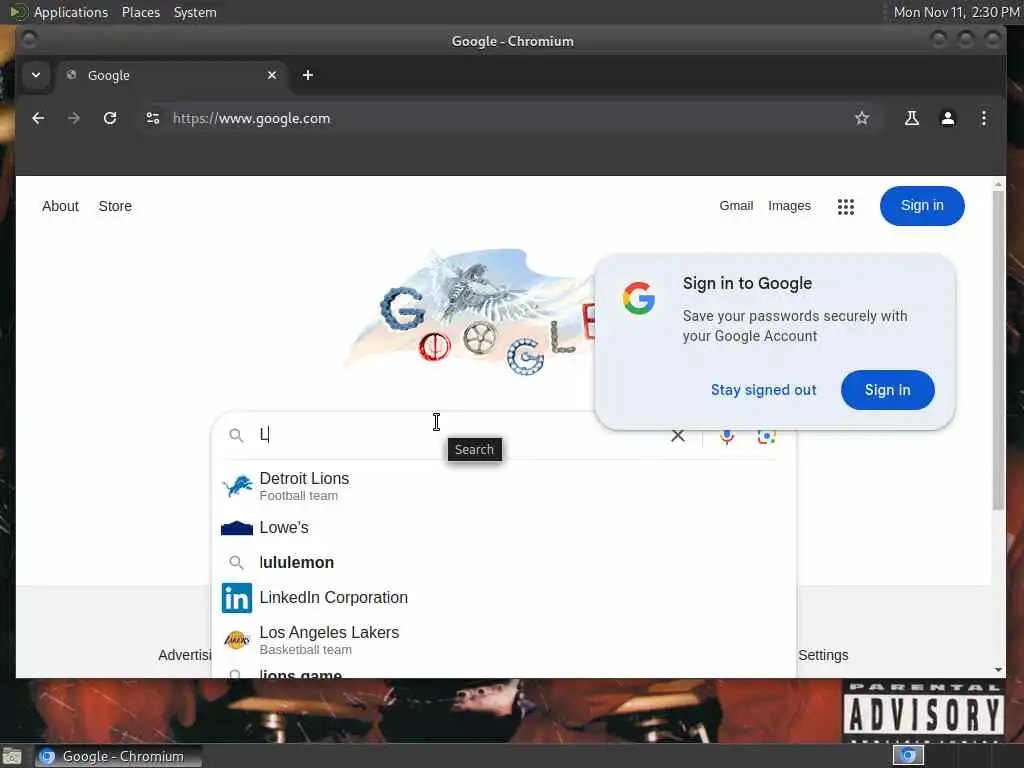Expand the tab search dropdown chevron
Viewport: 1024px width, 768px height.
coord(36,75)
